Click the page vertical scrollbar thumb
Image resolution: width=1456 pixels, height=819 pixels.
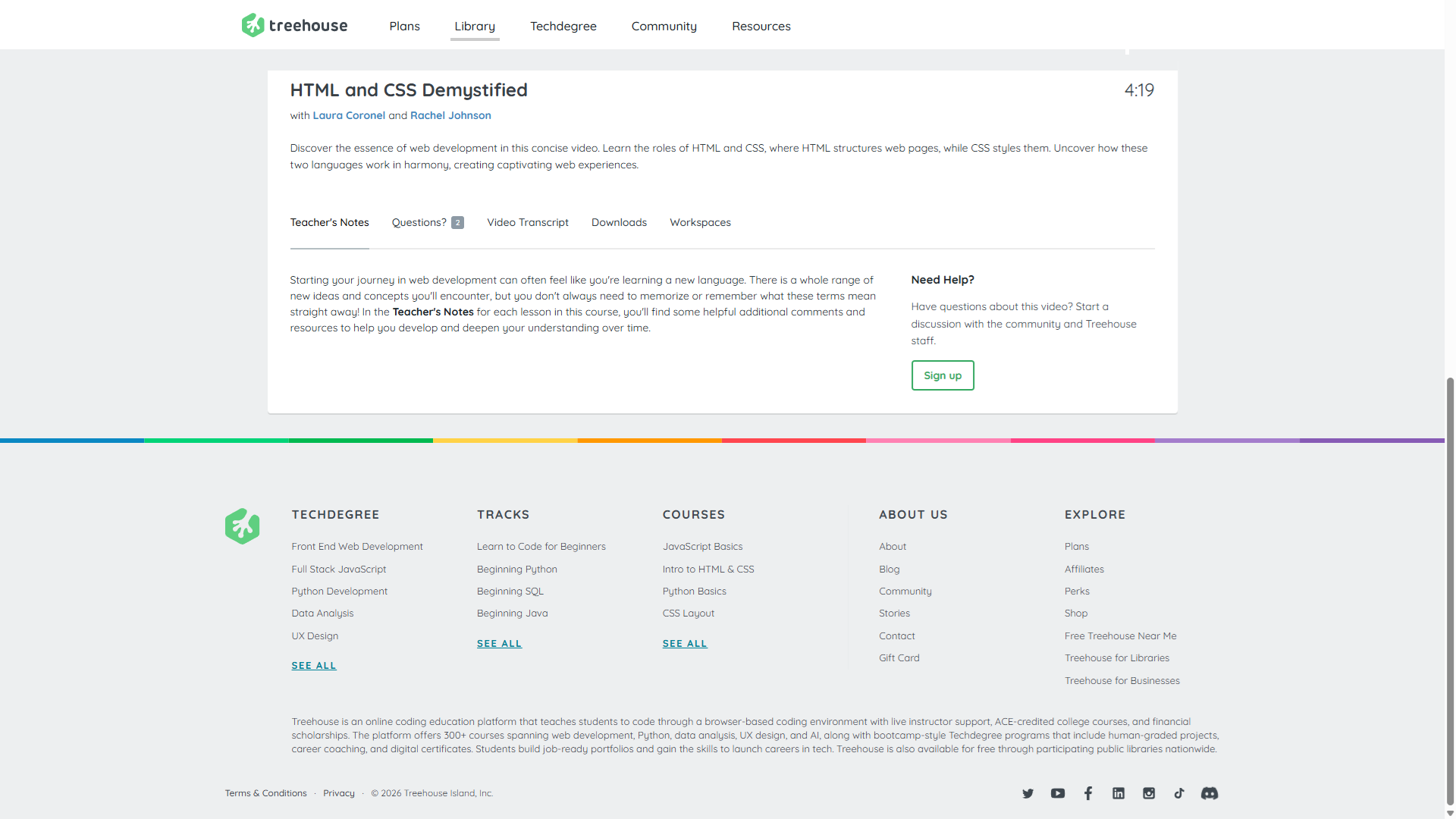[1450, 591]
